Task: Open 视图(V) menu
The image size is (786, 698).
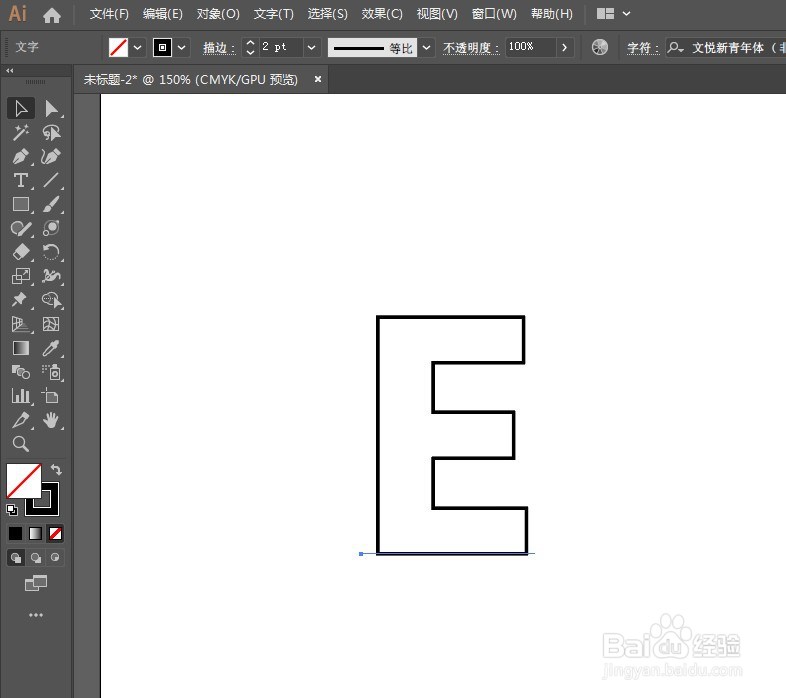Action: 437,14
